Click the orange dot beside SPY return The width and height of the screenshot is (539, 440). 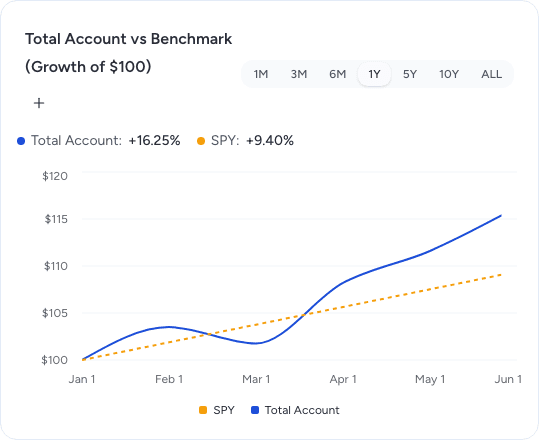point(201,141)
